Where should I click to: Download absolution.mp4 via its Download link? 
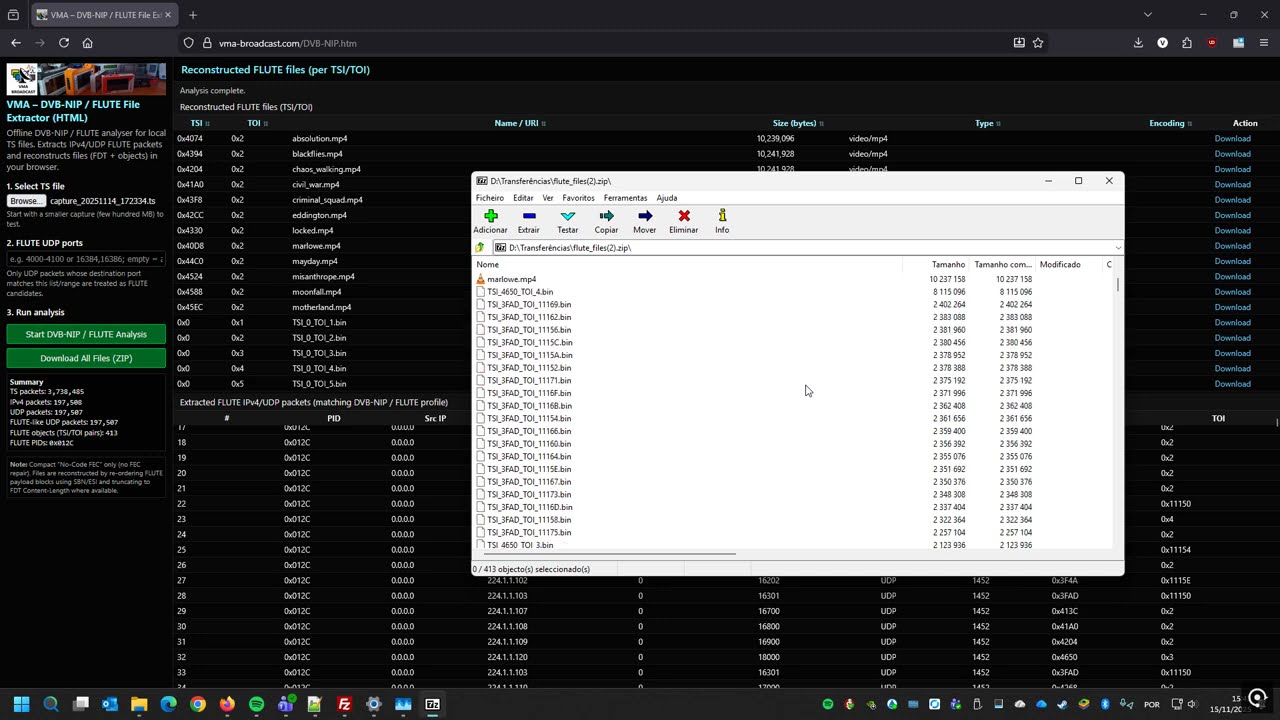(x=1232, y=138)
